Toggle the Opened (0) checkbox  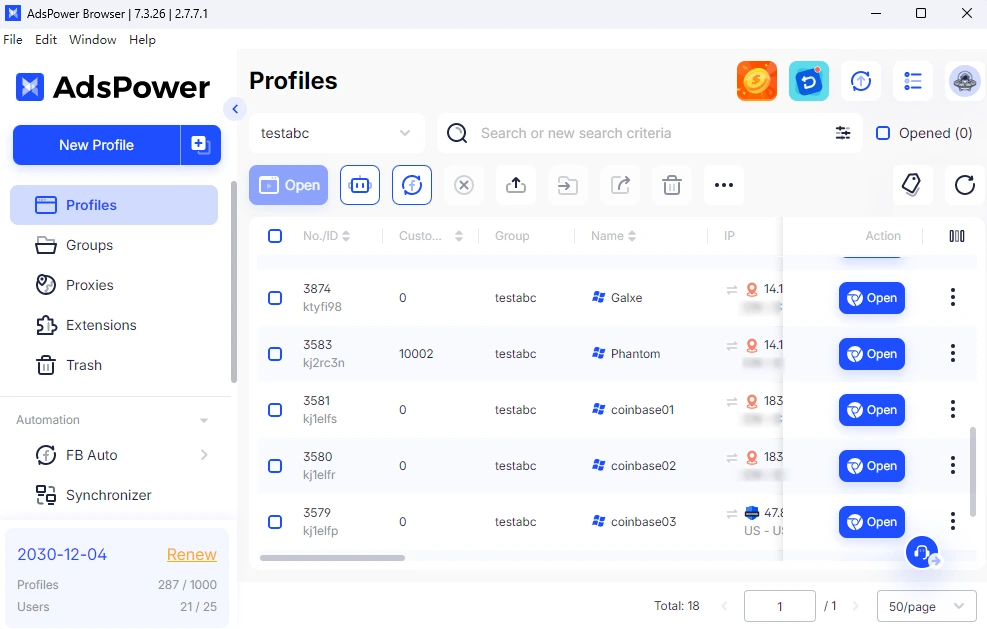coord(883,133)
